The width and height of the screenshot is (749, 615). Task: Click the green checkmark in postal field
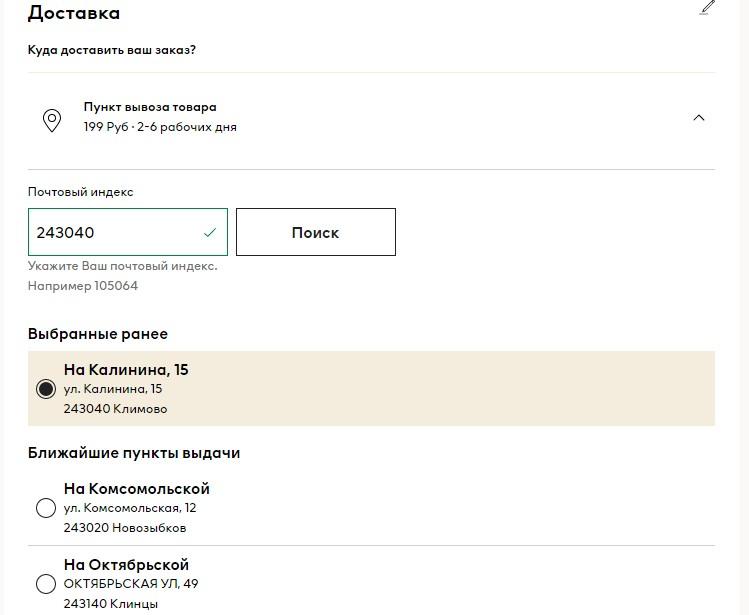tap(210, 233)
